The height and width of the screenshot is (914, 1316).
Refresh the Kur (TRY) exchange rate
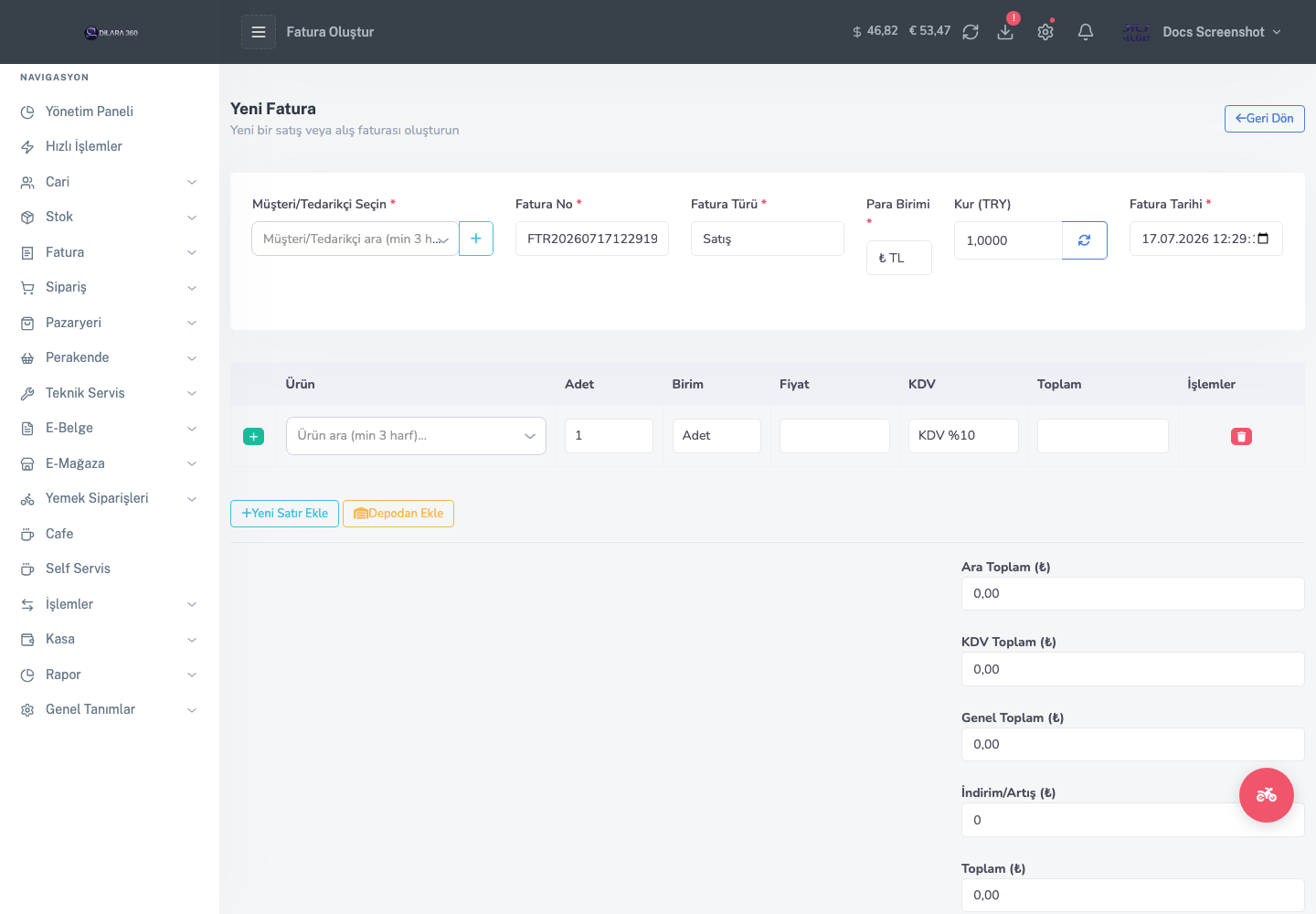(1085, 240)
